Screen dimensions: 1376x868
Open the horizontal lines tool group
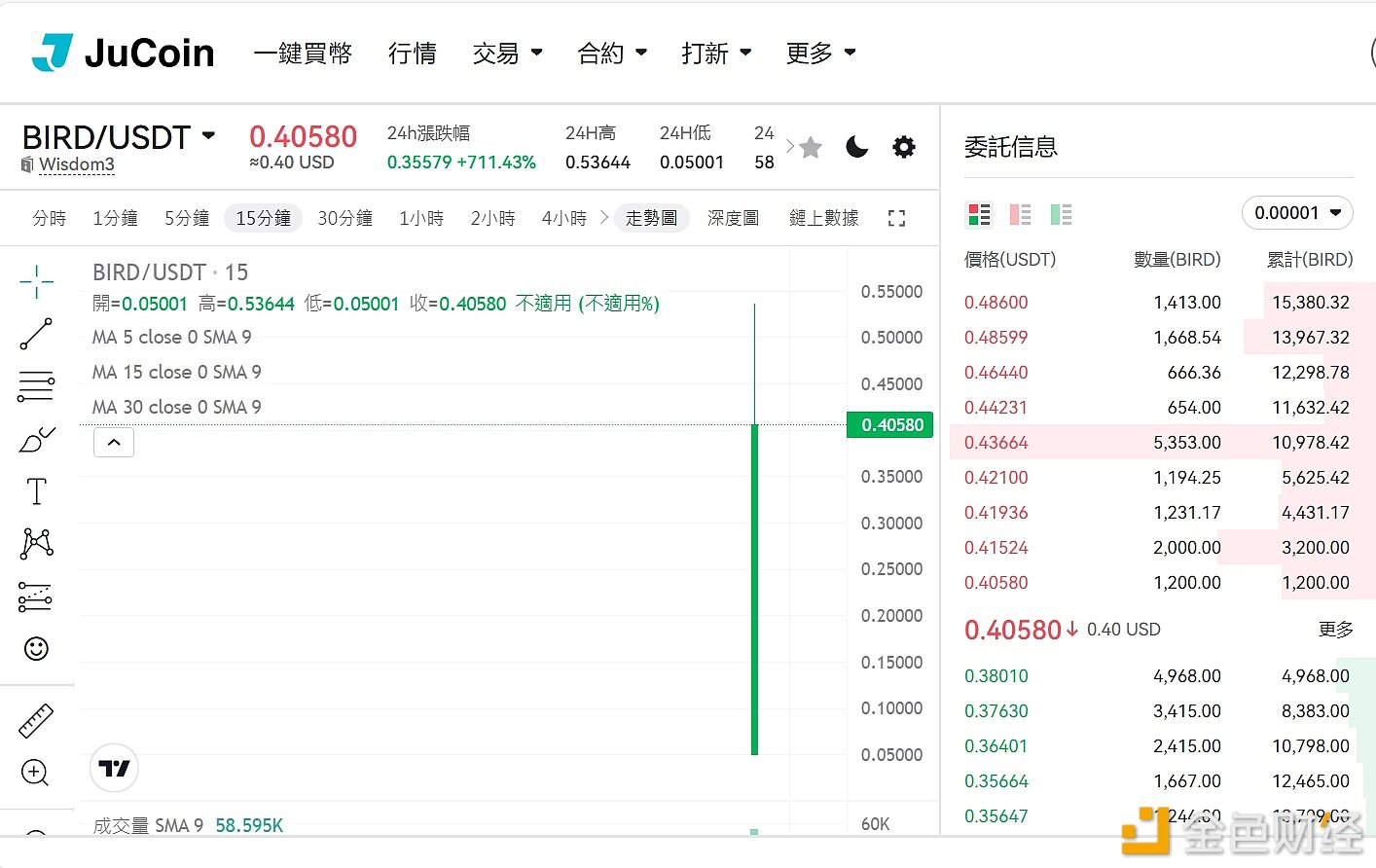[36, 386]
